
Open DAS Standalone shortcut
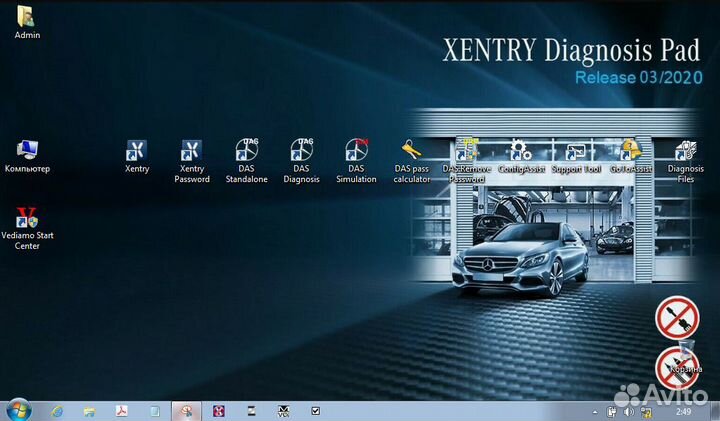[246, 151]
